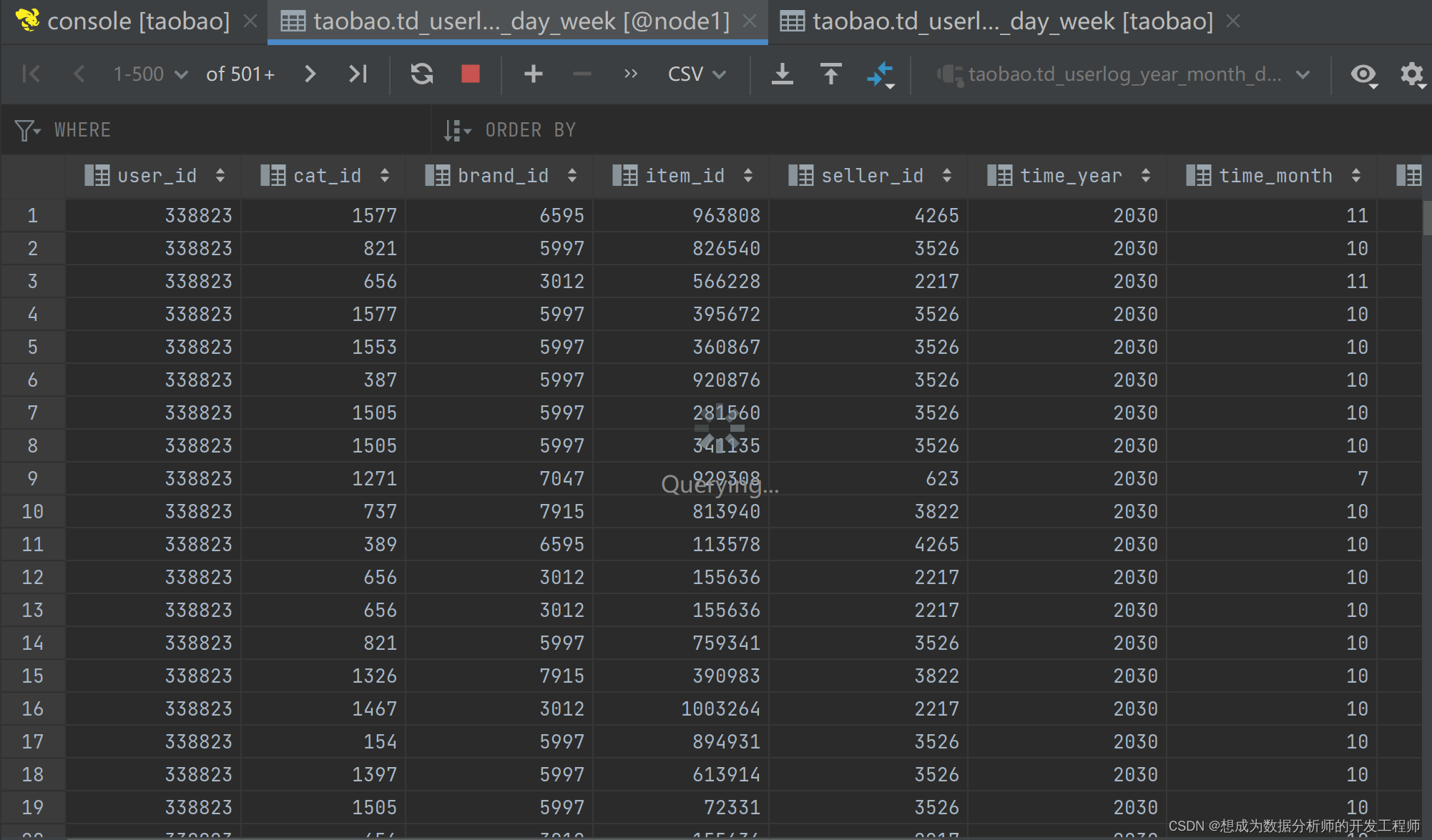Select time_month cell 7
The image size is (1432, 840).
(1272, 478)
